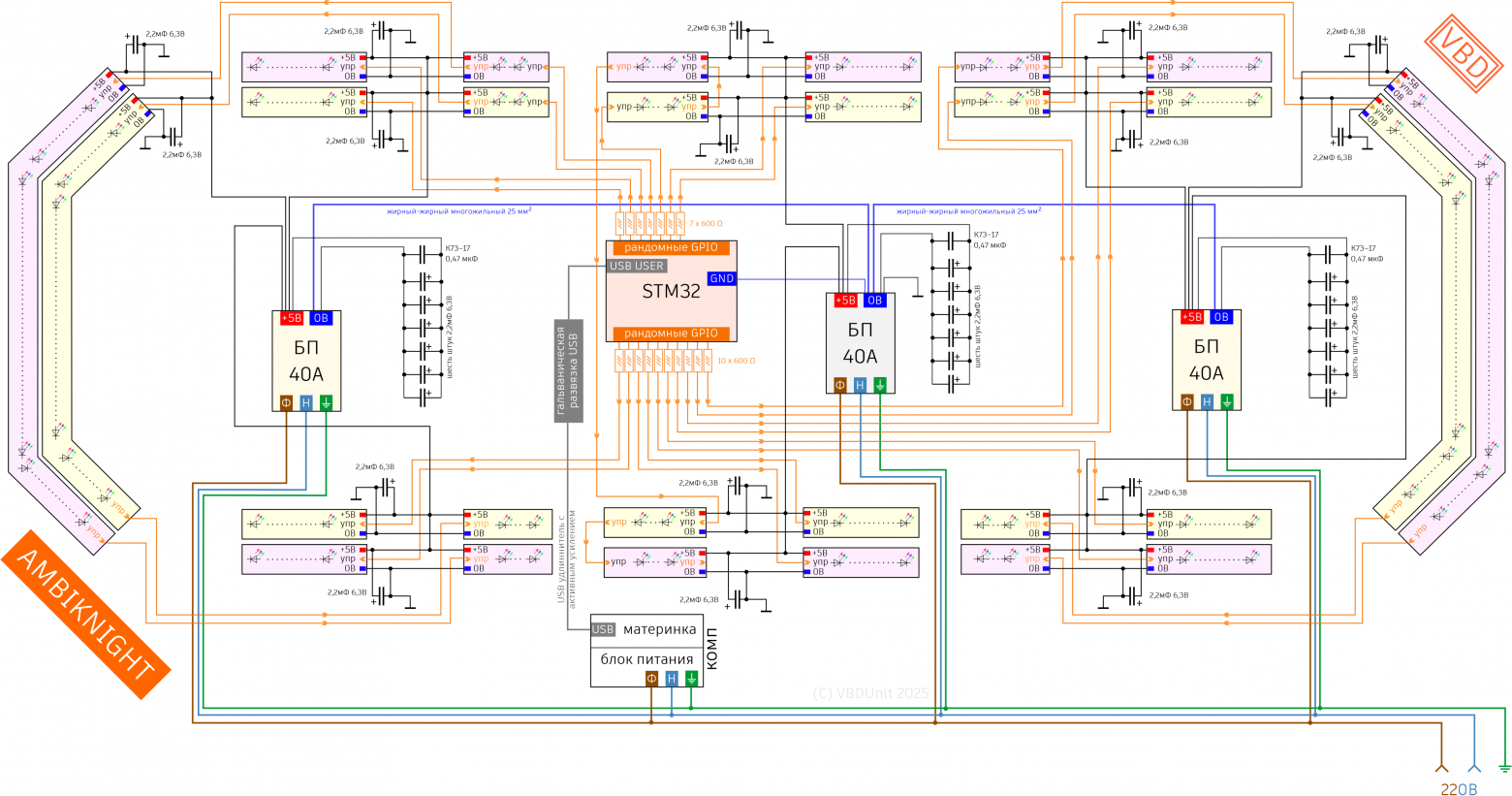Click the blue H neutral color swatch
The width and height of the screenshot is (1512, 796).
pyautogui.click(x=671, y=676)
